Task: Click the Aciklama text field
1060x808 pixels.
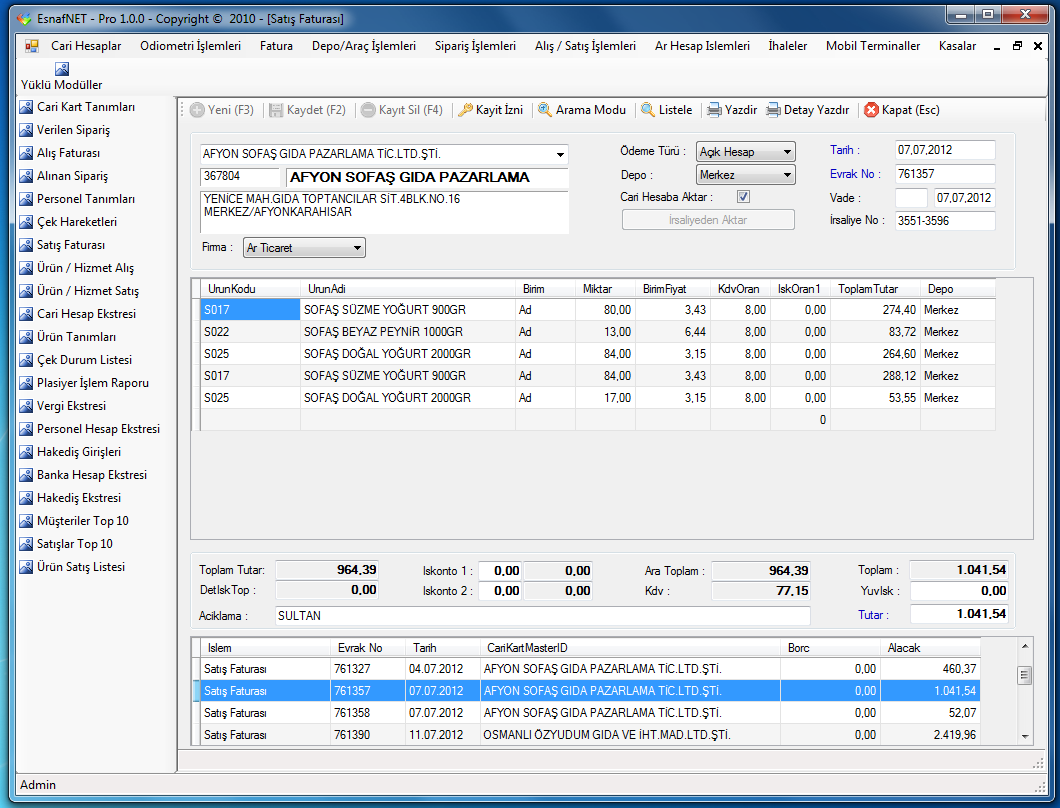Action: tap(542, 616)
